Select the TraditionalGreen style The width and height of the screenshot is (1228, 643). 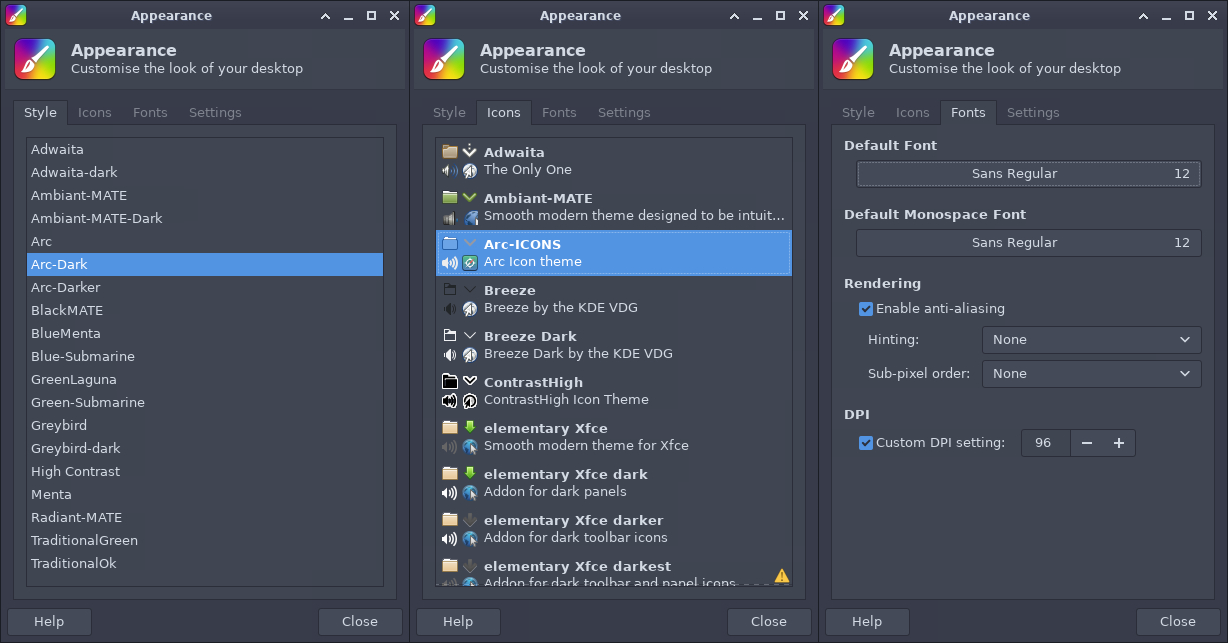[205, 541]
